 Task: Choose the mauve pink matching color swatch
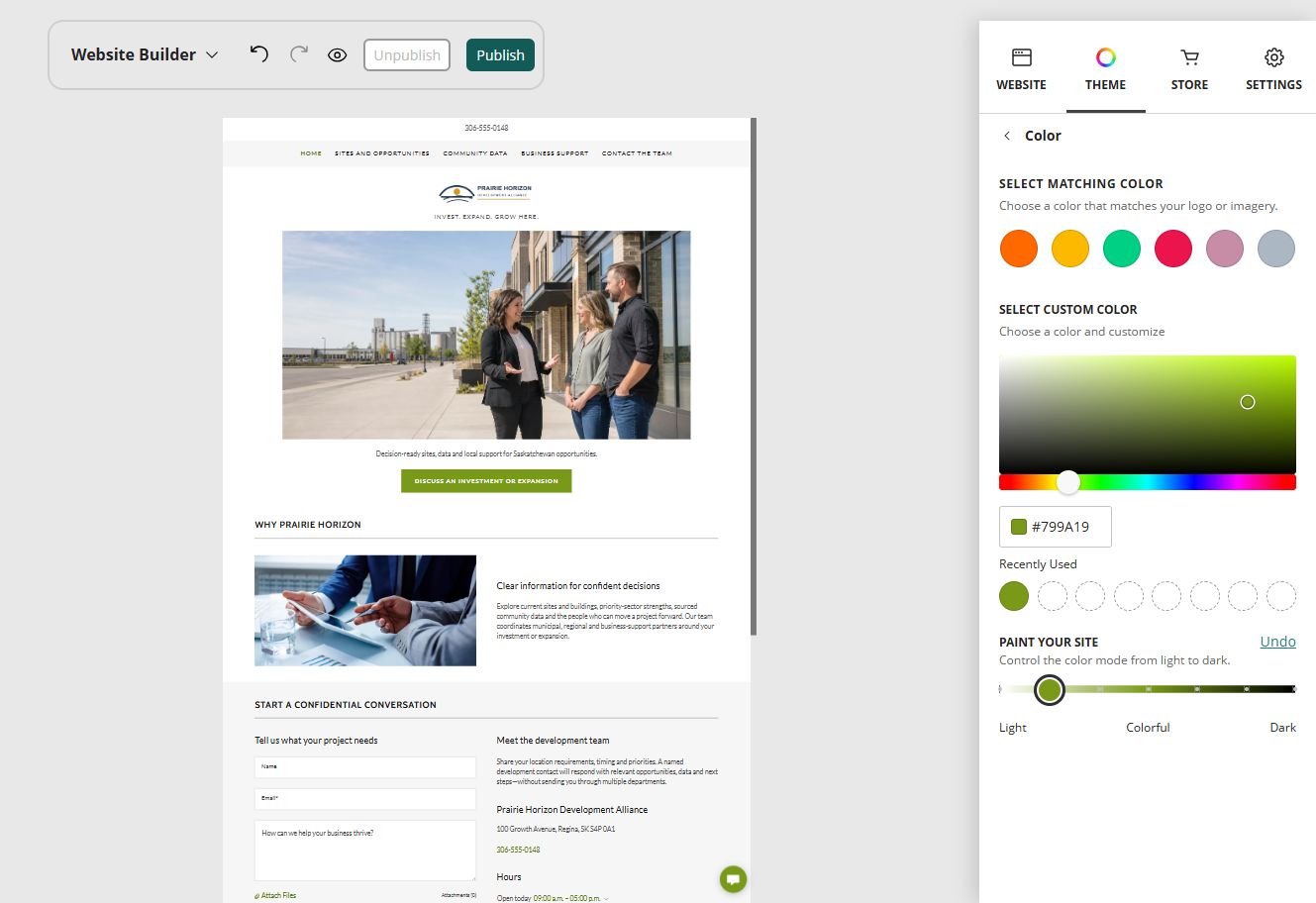tap(1225, 249)
